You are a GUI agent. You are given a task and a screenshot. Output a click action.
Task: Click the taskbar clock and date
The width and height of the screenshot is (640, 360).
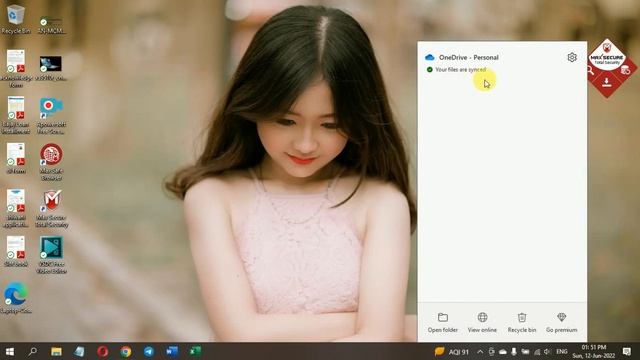(x=593, y=351)
